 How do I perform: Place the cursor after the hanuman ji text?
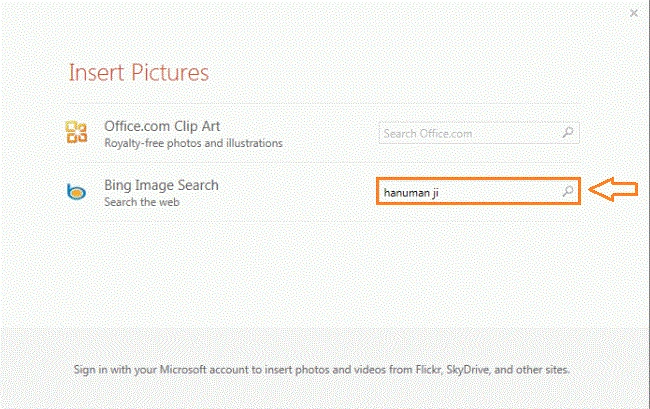[440, 193]
